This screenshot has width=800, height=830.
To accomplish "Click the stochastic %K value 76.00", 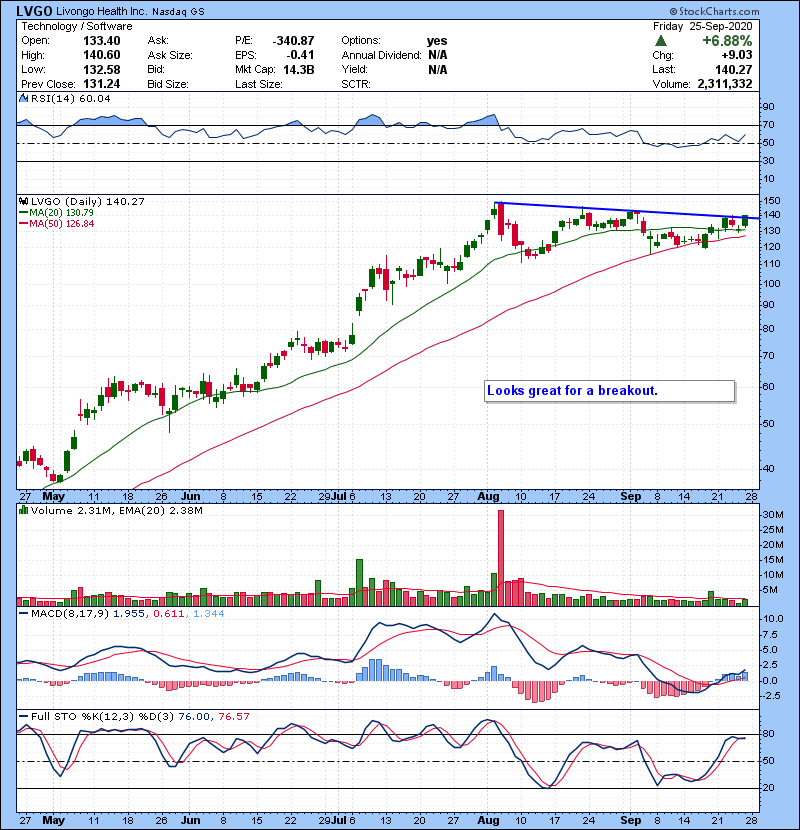I will [x=194, y=716].
